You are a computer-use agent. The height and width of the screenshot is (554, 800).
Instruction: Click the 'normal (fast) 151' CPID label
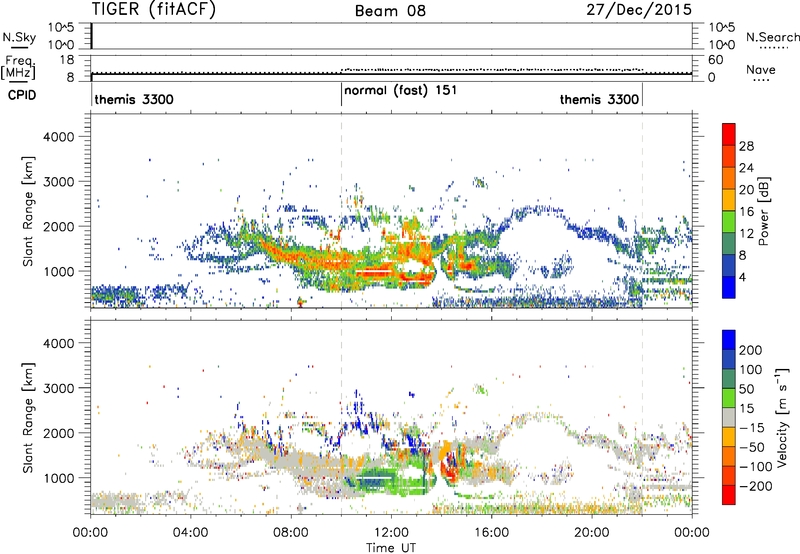coord(401,91)
